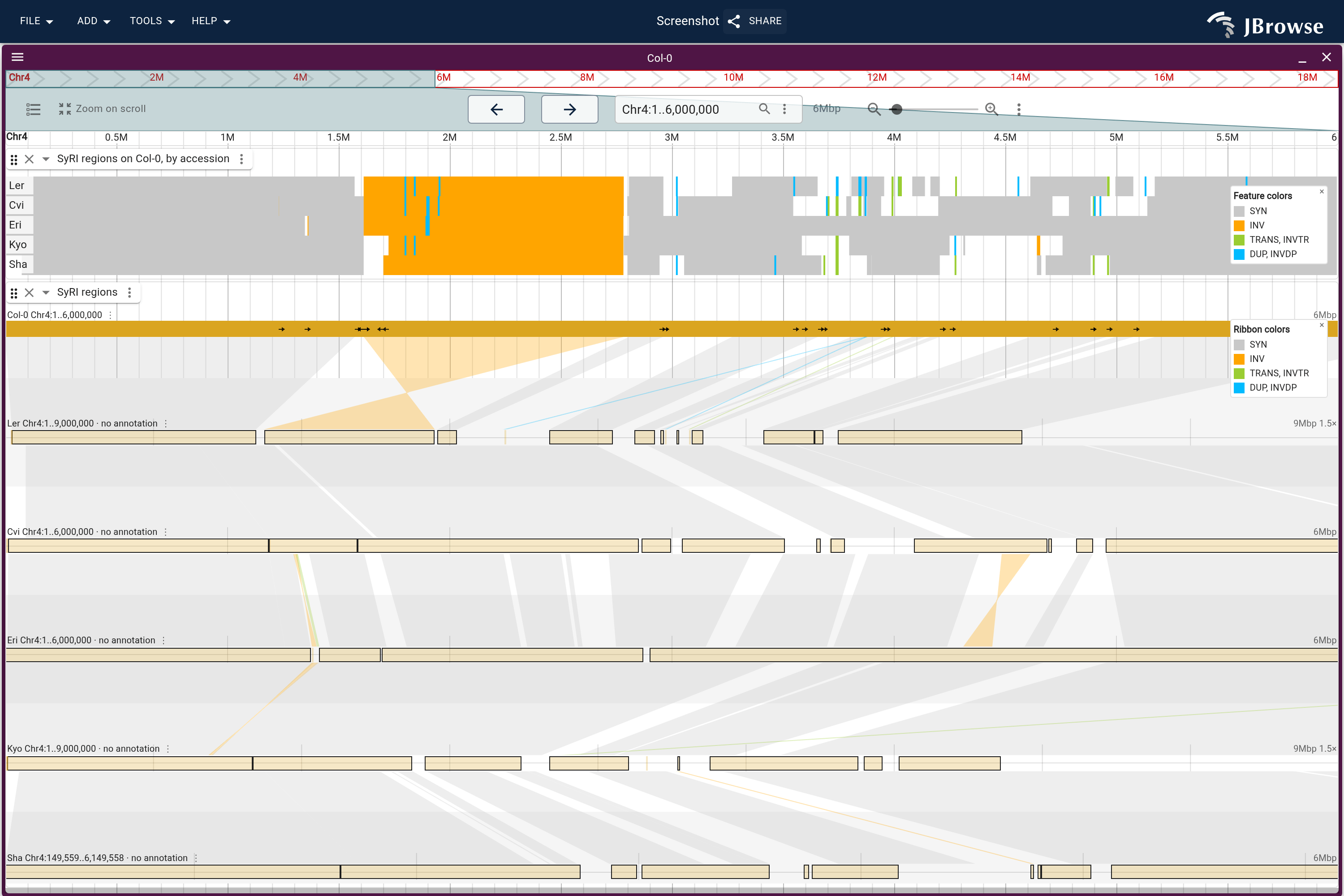Image resolution: width=1344 pixels, height=896 pixels.
Task: Close the SyRI regions by accession track
Action: click(29, 159)
